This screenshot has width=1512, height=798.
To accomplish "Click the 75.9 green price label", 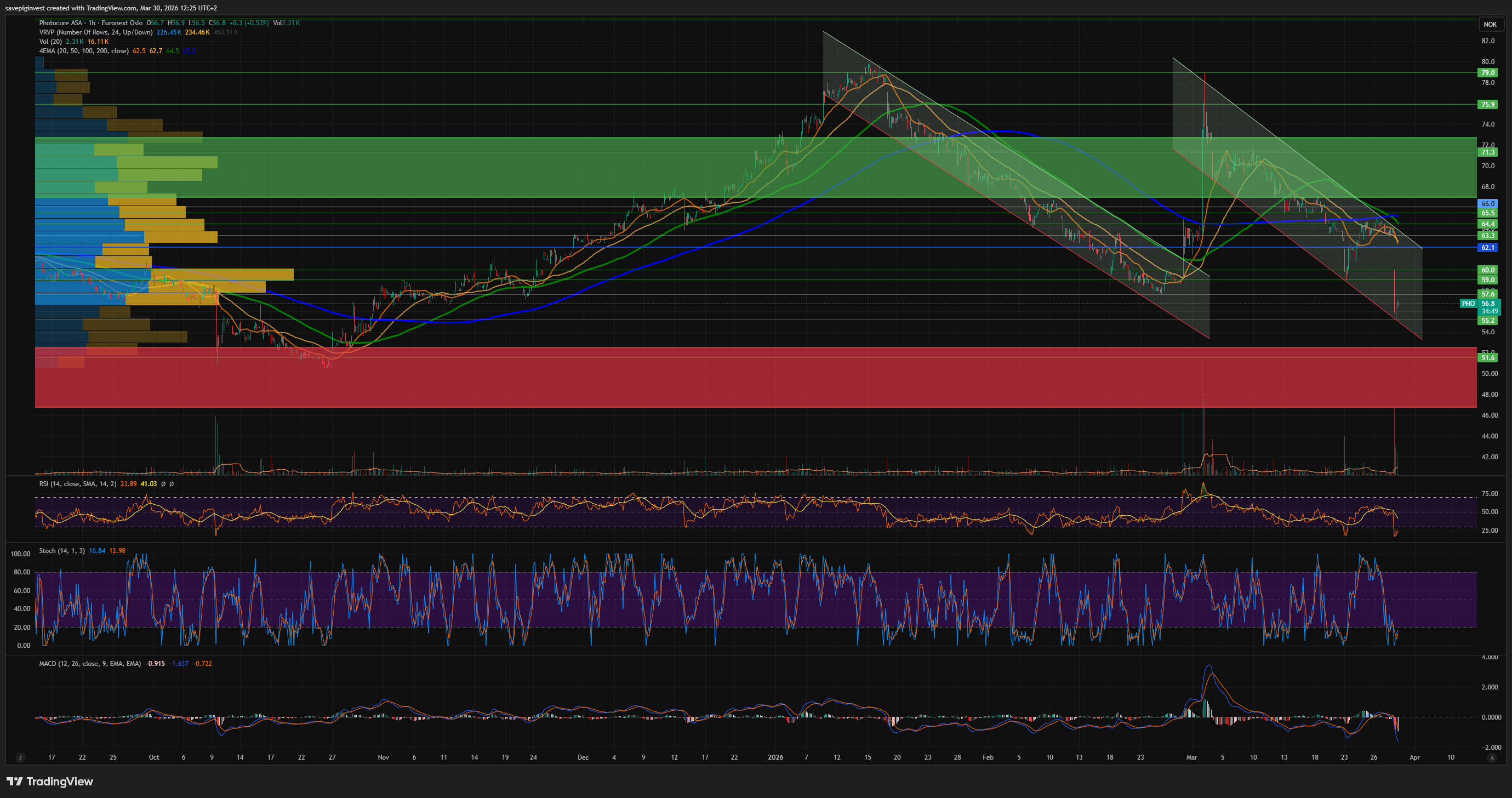I will [x=1487, y=105].
